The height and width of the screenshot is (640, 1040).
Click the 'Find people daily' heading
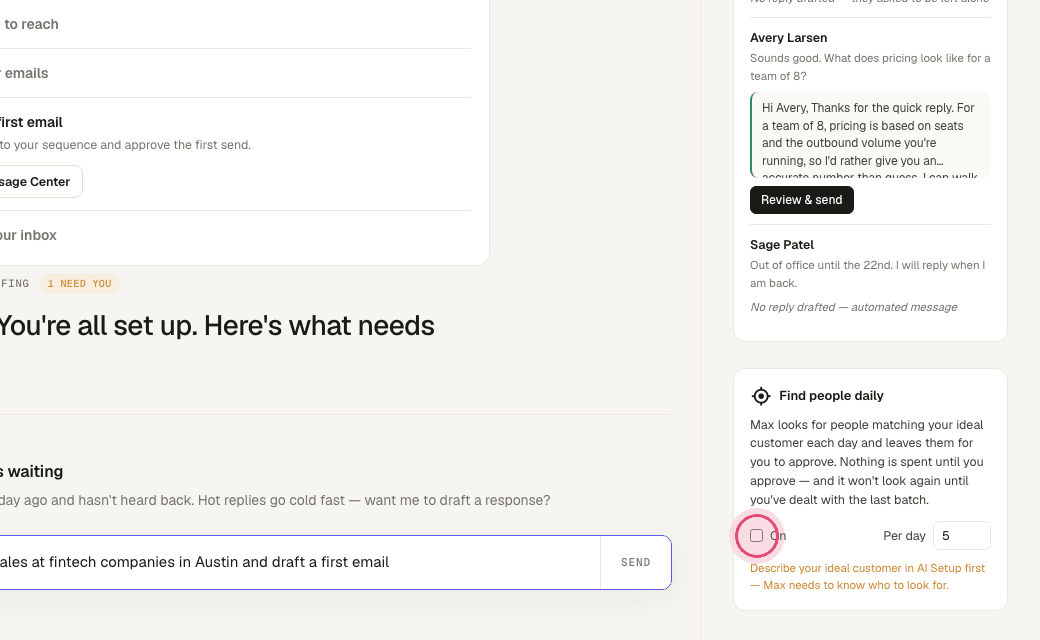tap(831, 396)
